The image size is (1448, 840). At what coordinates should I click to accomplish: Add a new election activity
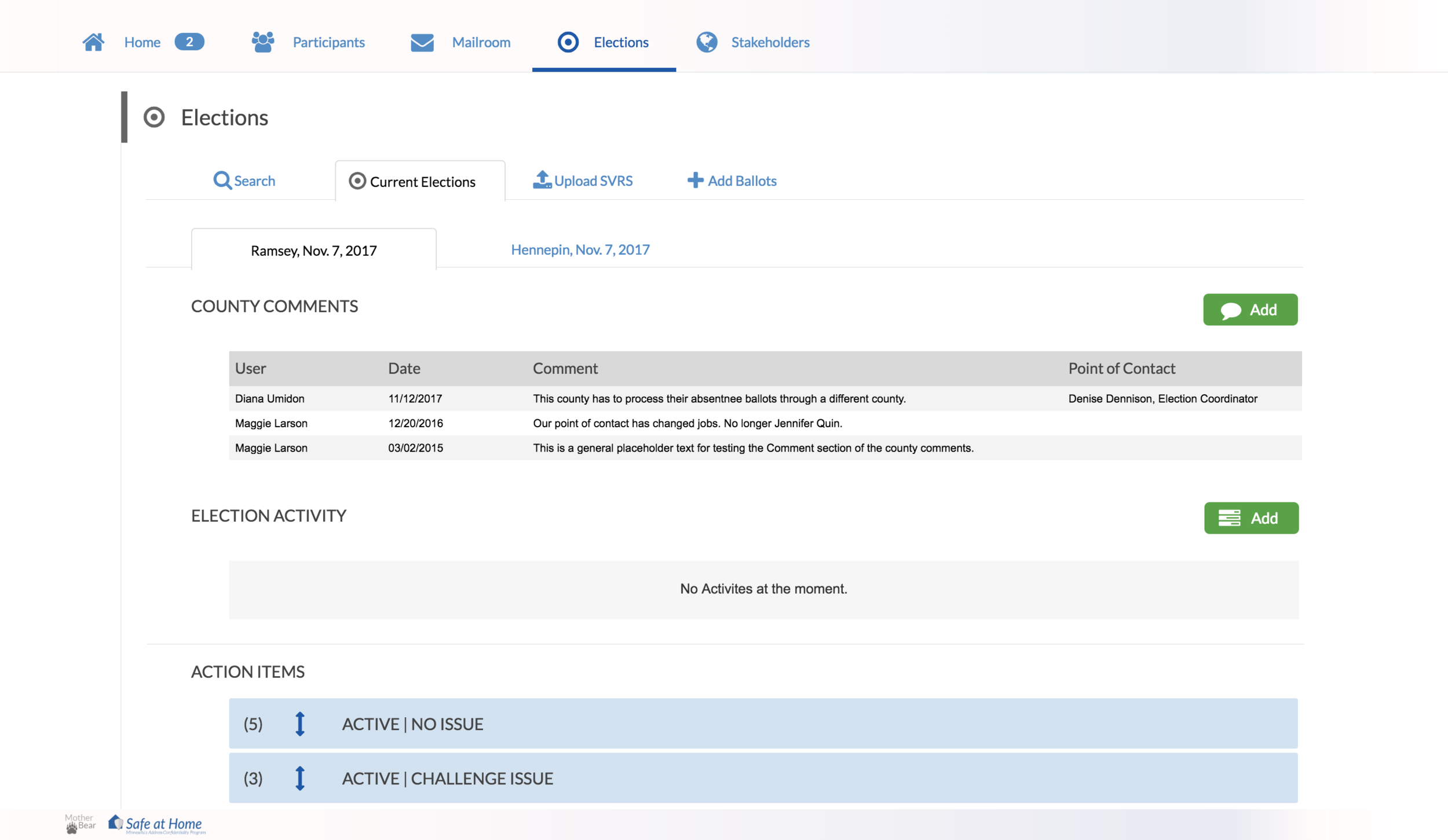[x=1250, y=518]
